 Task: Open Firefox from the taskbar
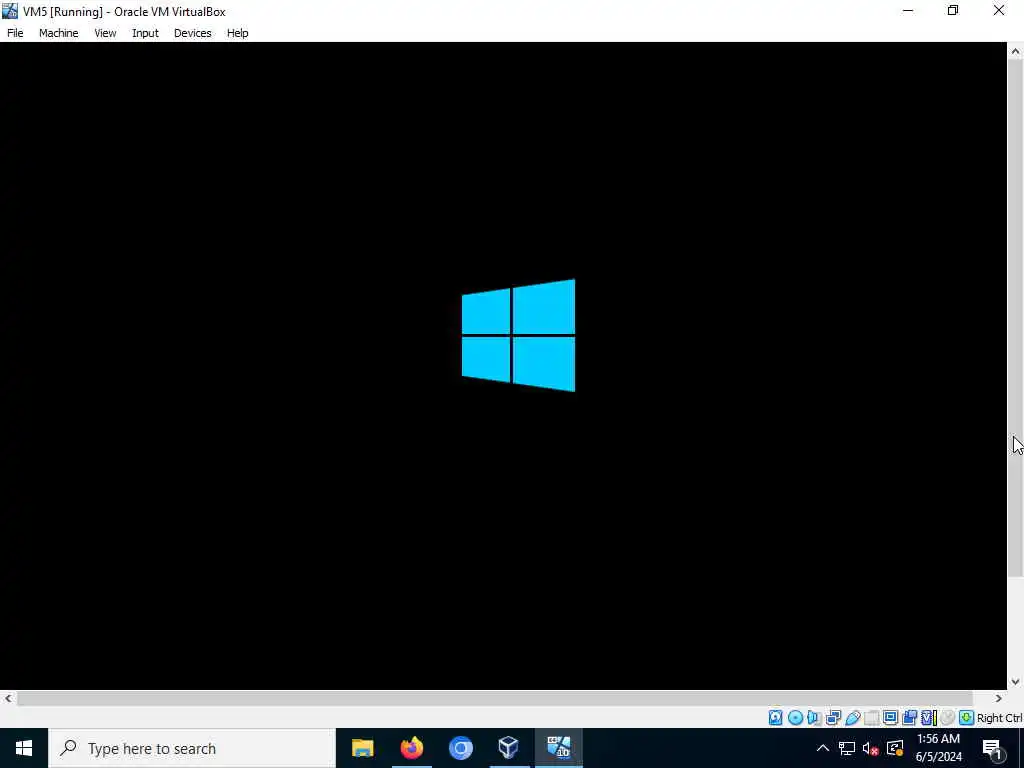(x=411, y=748)
